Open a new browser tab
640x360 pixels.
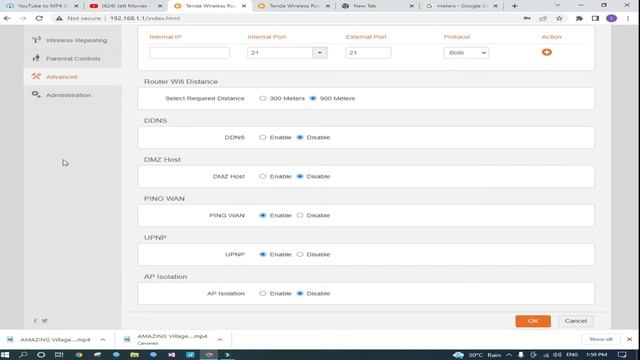514,6
